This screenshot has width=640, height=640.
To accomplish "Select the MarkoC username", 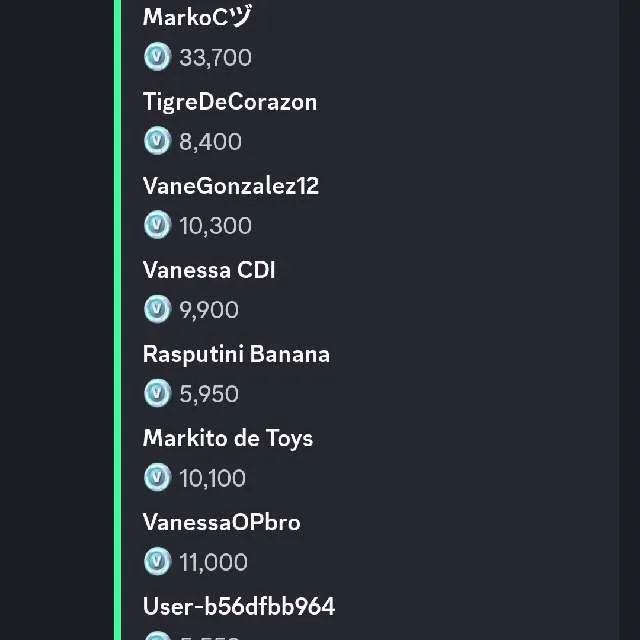I will tap(197, 17).
